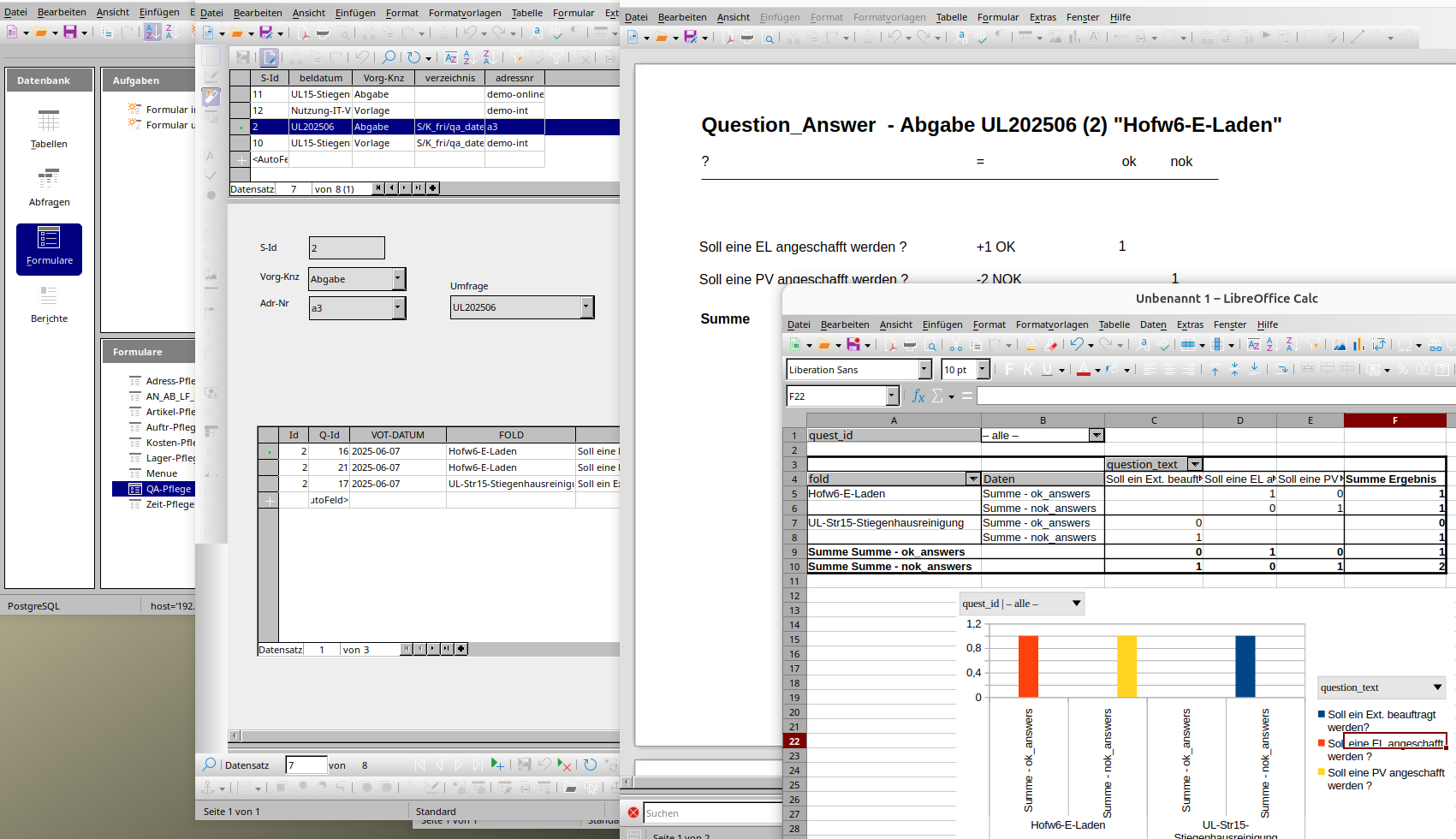Viewport: 1456px width, 839px height.
Task: Open the Umfrage combo box UL202506
Action: coord(586,307)
